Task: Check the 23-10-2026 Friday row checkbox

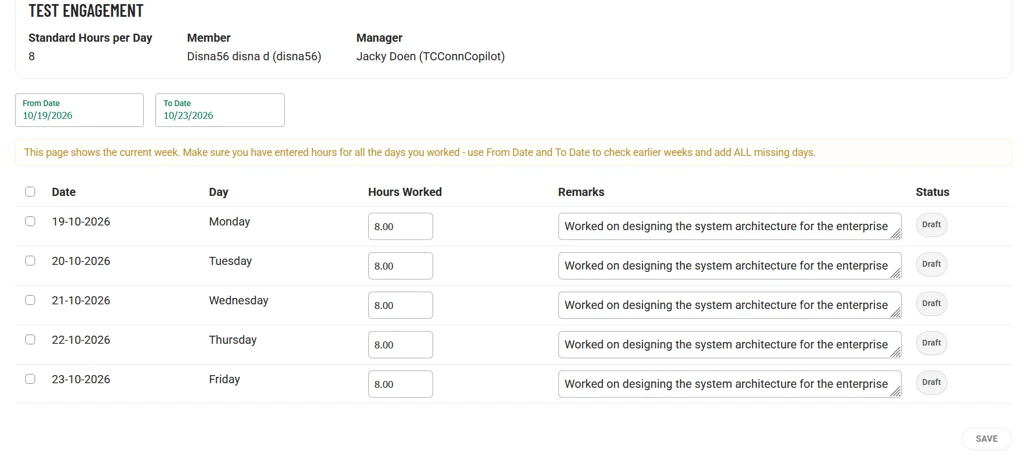Action: click(x=30, y=379)
